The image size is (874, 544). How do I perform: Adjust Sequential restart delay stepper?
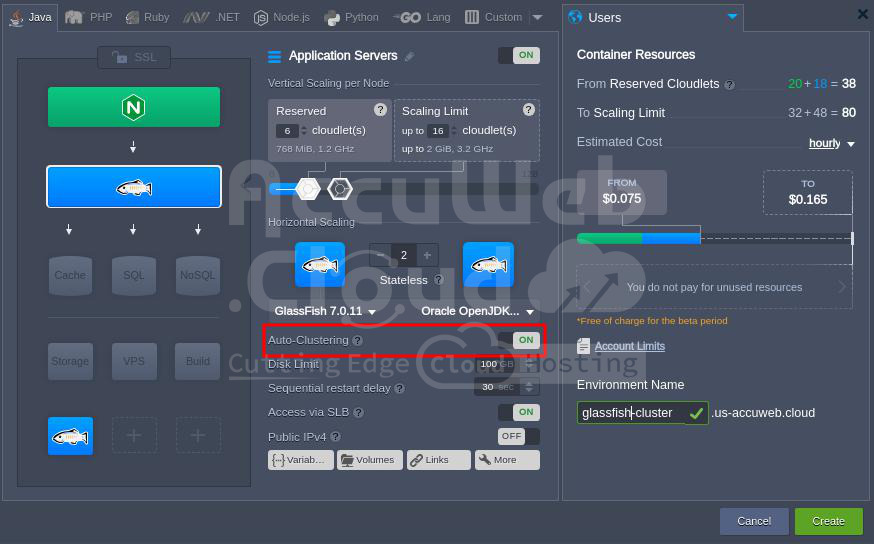(x=528, y=387)
